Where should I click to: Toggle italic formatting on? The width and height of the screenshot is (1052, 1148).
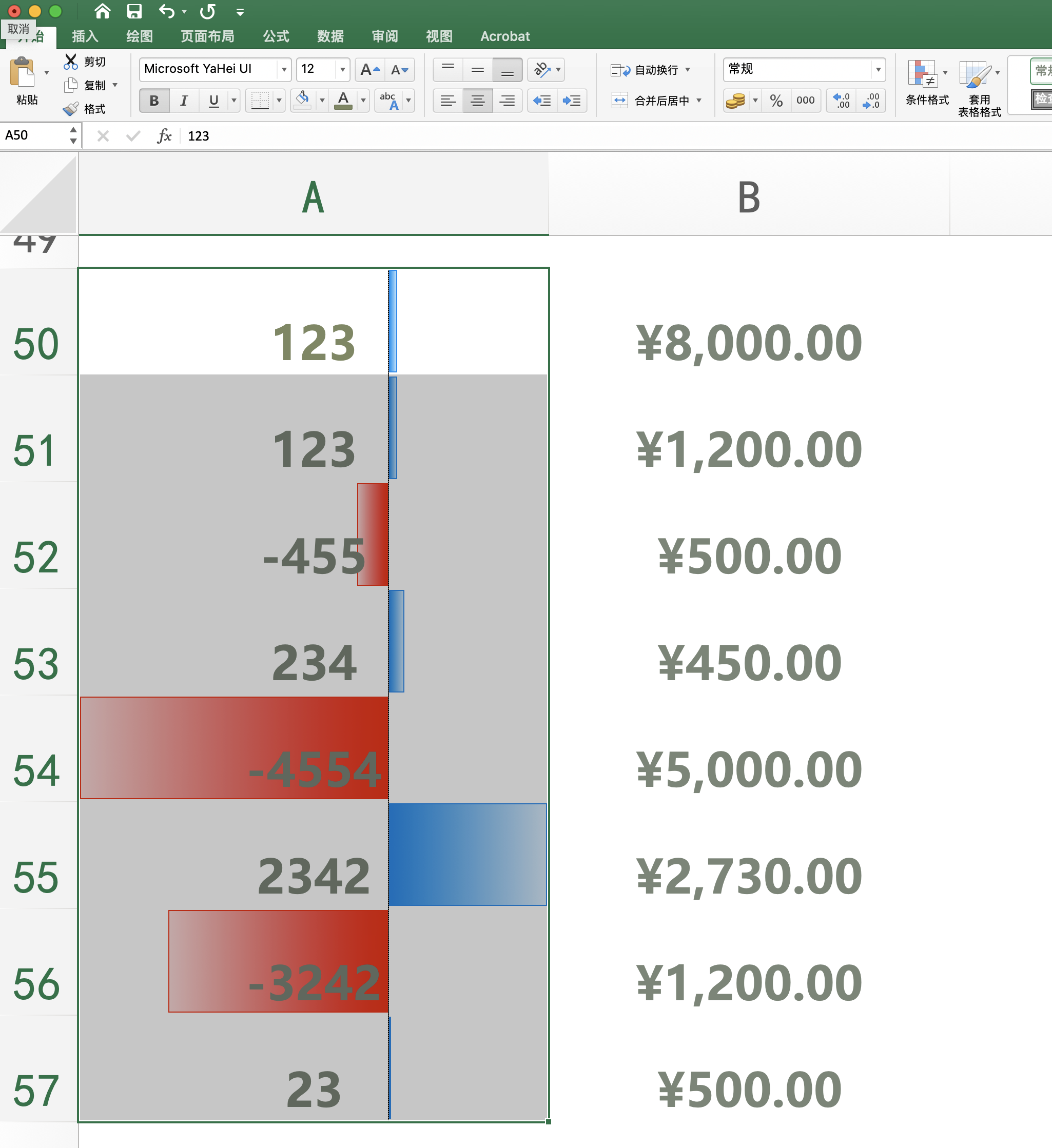(x=183, y=101)
